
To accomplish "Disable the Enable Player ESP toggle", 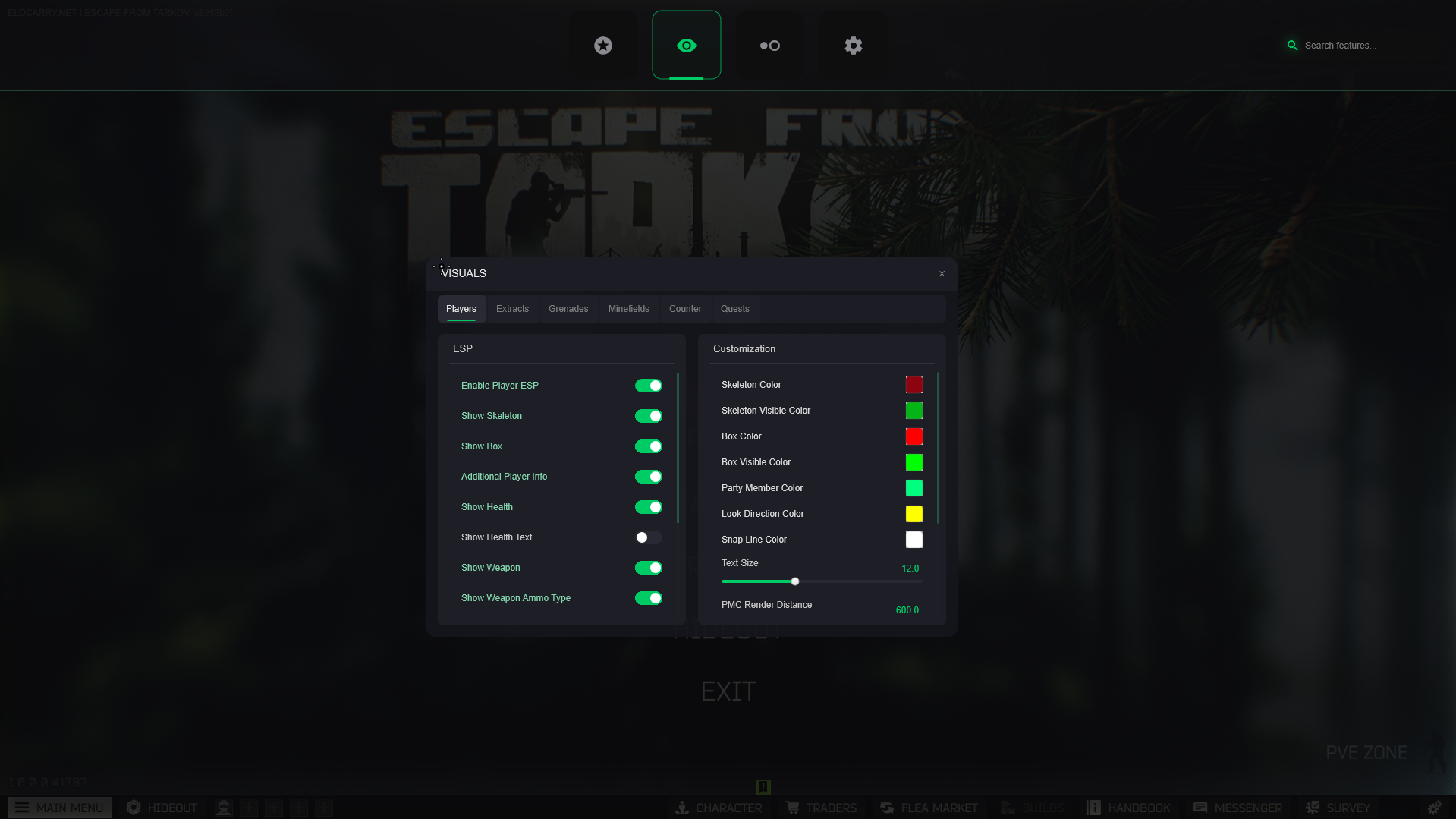I will pos(648,386).
